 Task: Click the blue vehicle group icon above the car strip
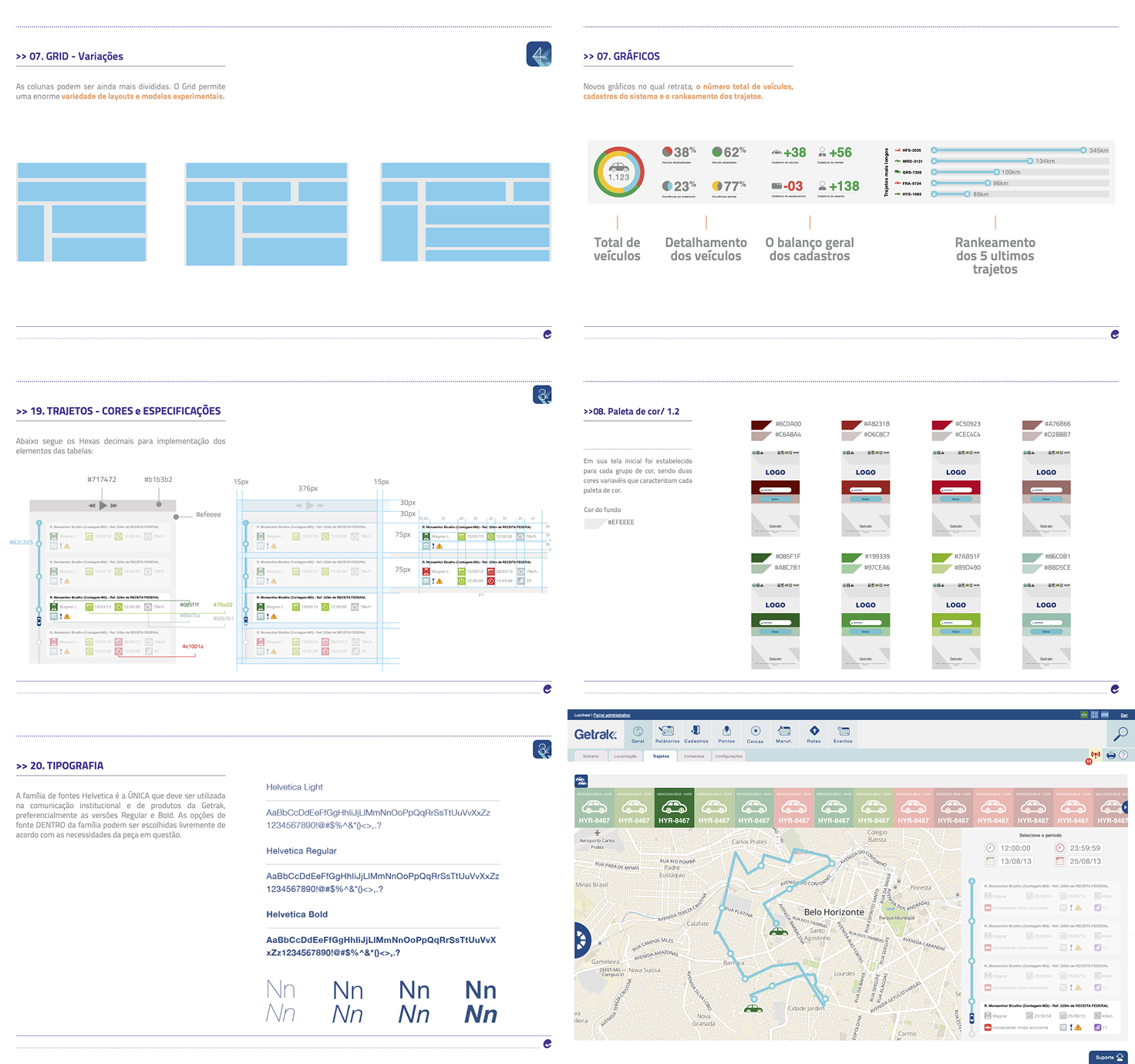tap(581, 781)
